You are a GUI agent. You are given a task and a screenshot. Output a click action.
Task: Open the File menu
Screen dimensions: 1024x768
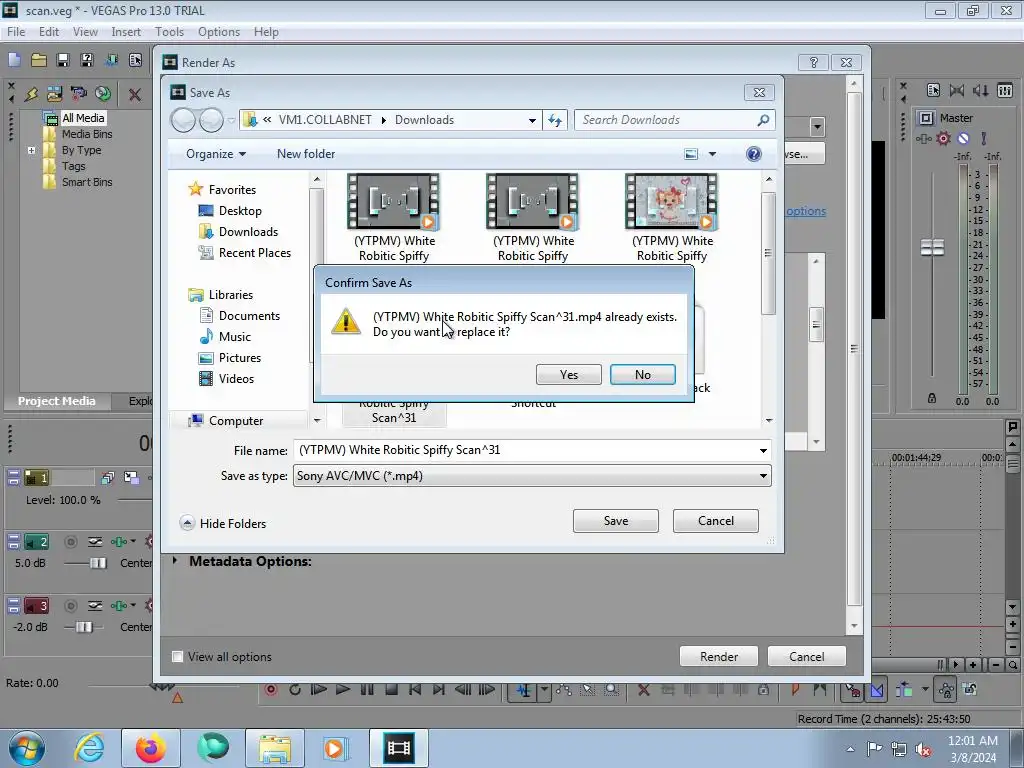[16, 32]
